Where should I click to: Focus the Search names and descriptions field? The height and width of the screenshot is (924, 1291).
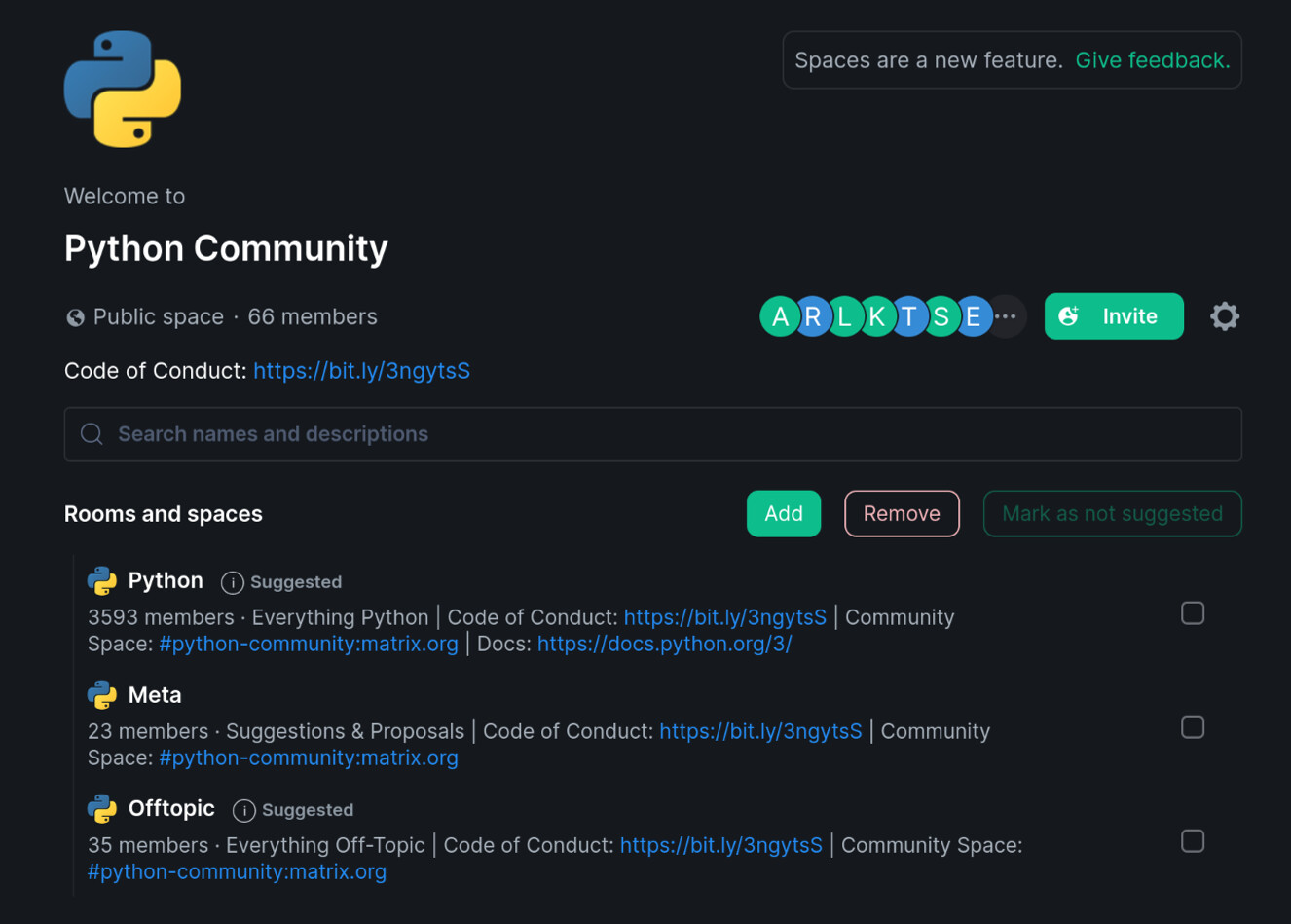pos(652,434)
